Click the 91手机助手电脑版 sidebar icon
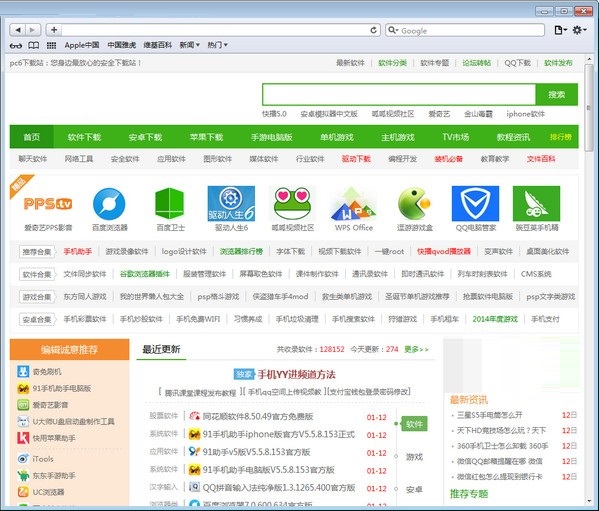The image size is (599, 511). click(x=23, y=388)
